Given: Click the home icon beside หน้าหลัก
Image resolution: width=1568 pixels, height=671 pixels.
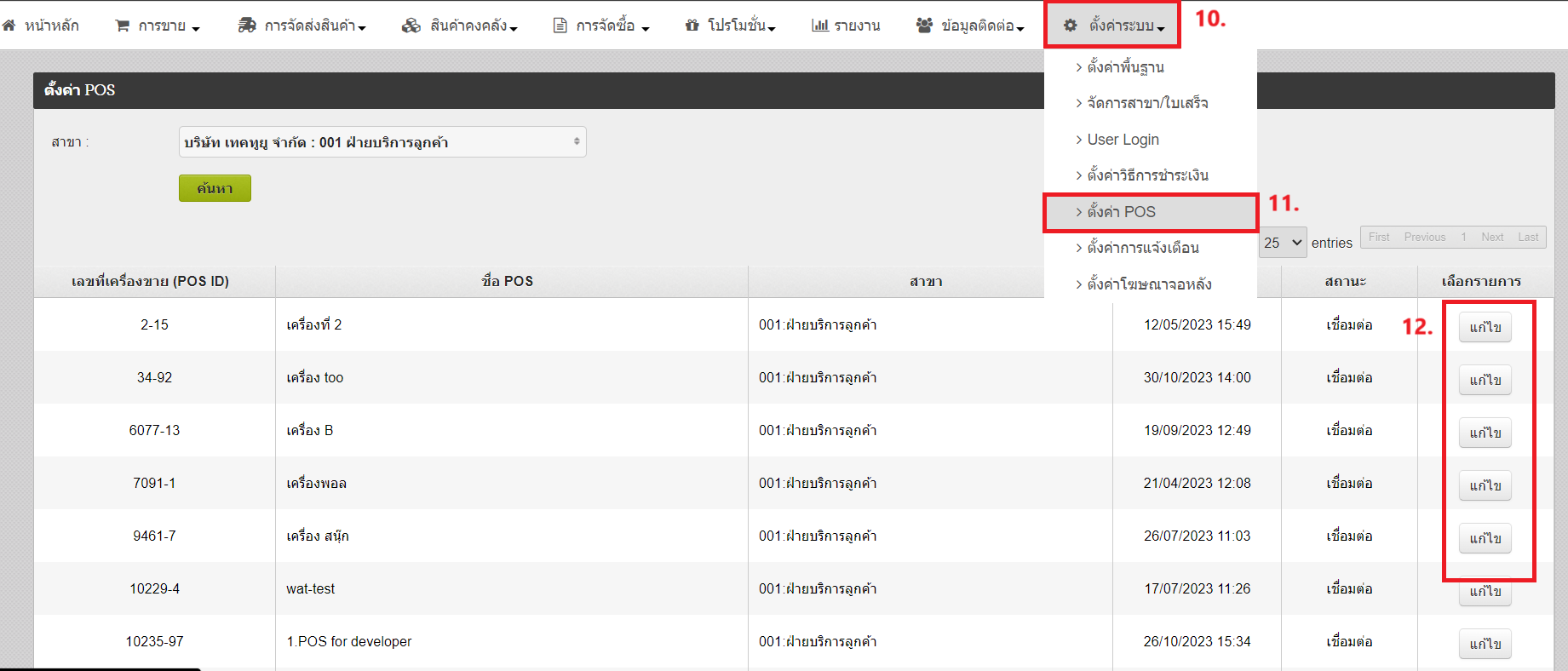Looking at the screenshot, I should click(9, 26).
